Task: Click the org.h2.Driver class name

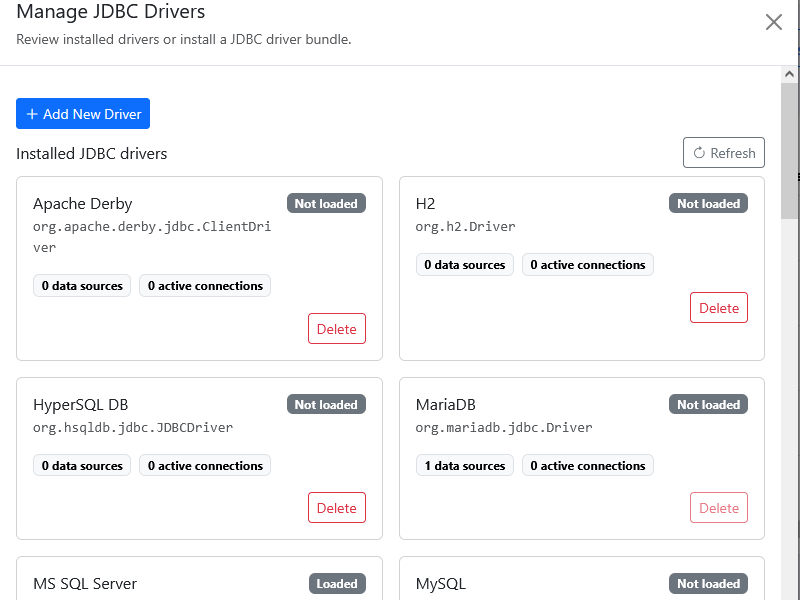Action: click(465, 227)
